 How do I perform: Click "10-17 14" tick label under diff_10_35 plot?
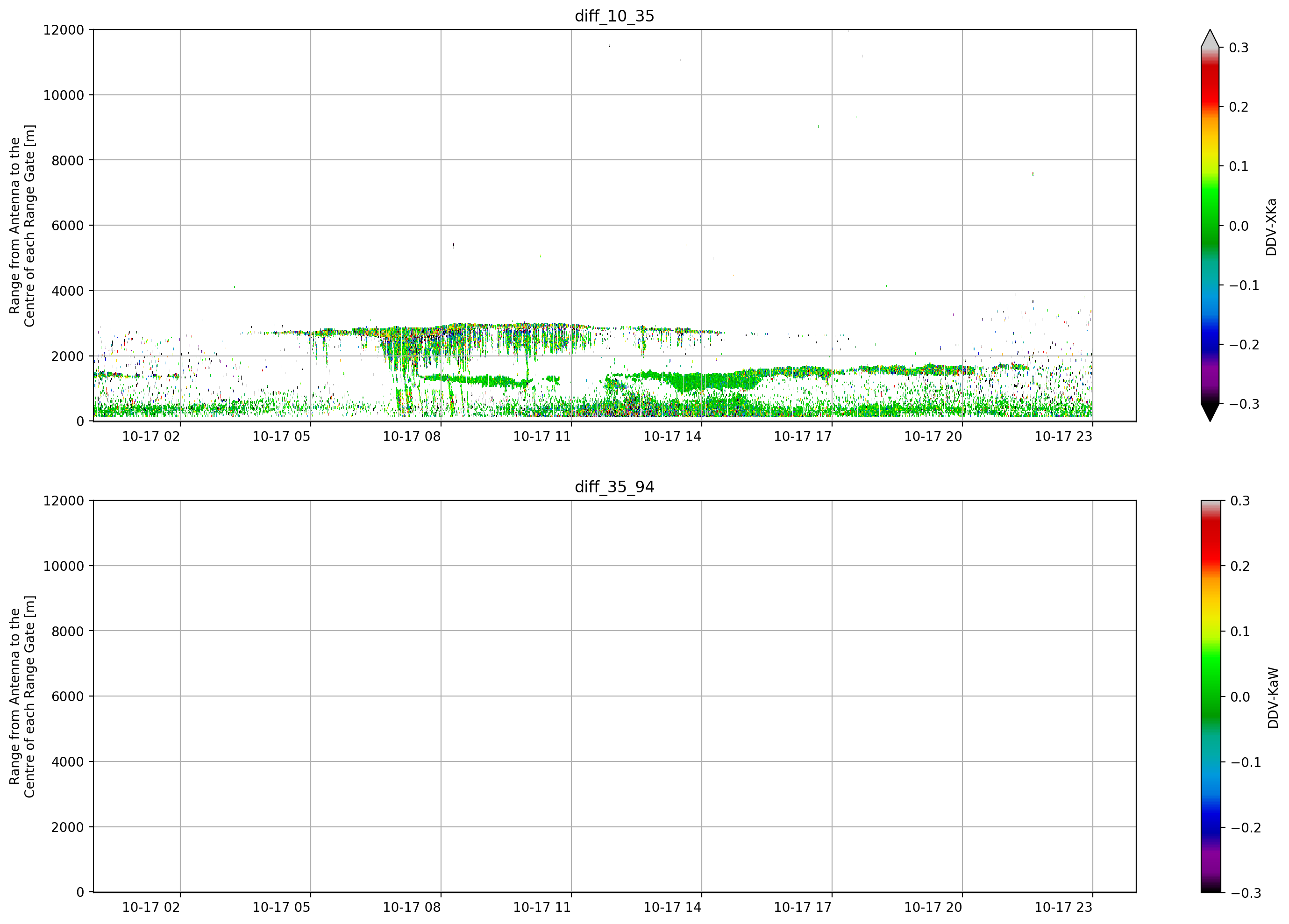[x=672, y=436]
